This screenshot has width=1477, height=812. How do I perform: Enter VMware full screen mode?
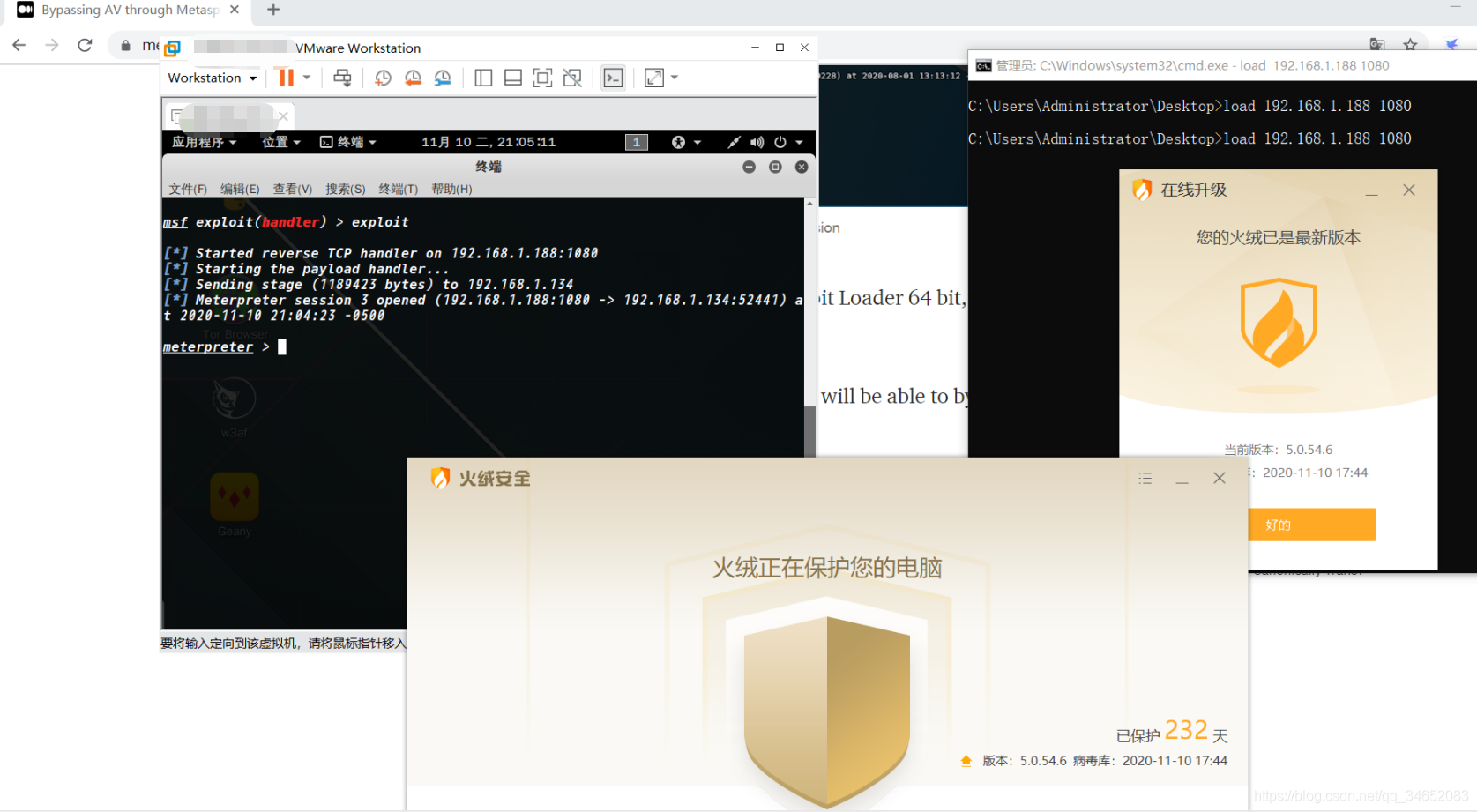click(x=542, y=78)
